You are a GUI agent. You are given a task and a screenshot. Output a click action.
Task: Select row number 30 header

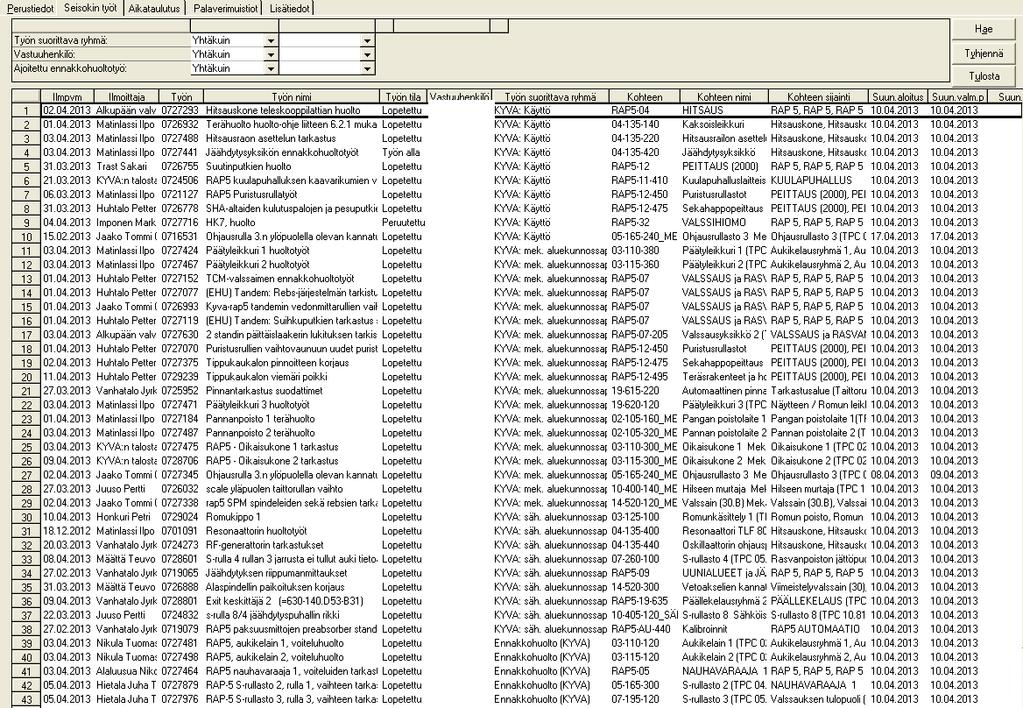coord(27,517)
